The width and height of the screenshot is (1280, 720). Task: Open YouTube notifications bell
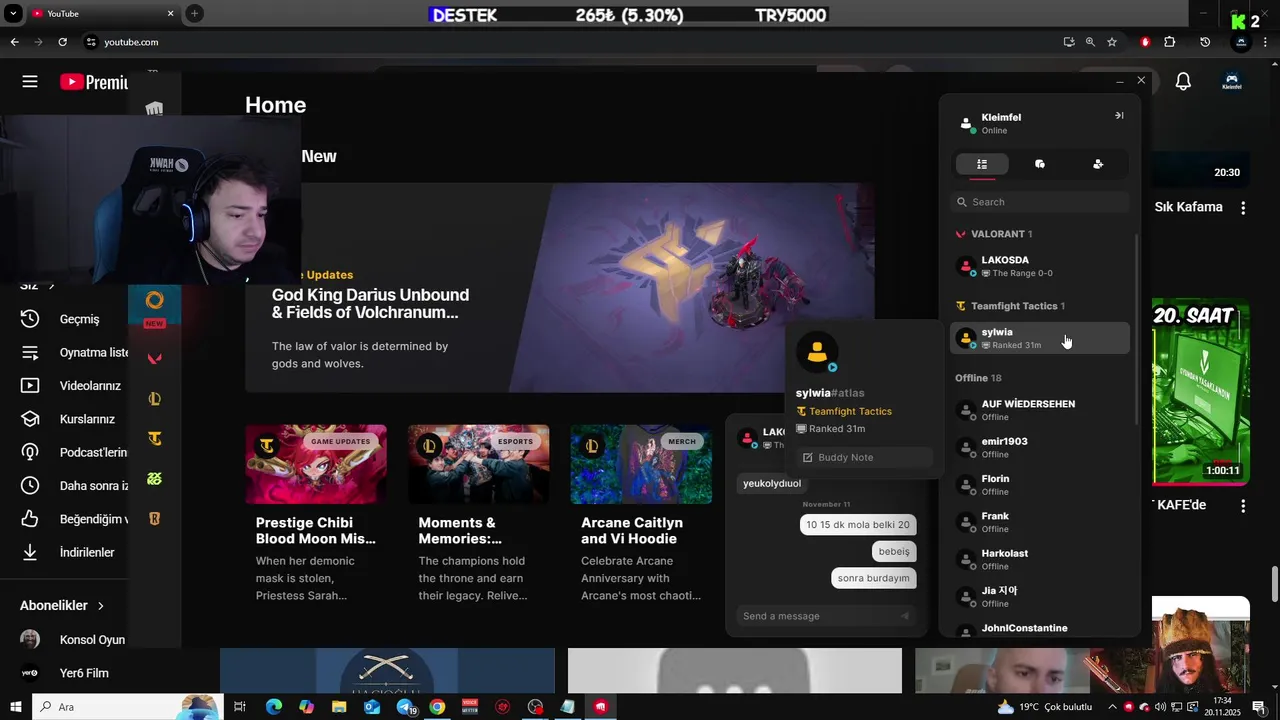1183,82
